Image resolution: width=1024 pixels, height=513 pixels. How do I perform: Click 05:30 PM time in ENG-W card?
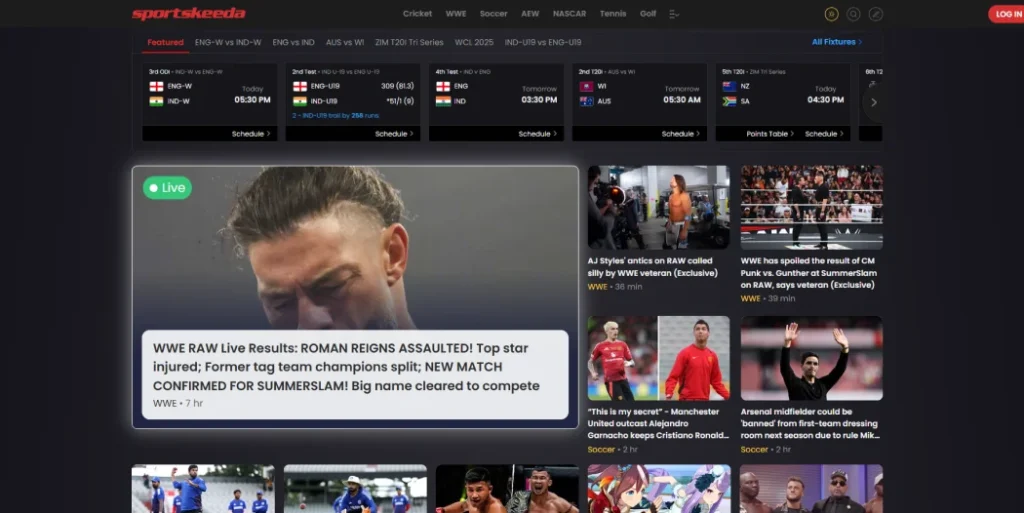pyautogui.click(x=252, y=100)
